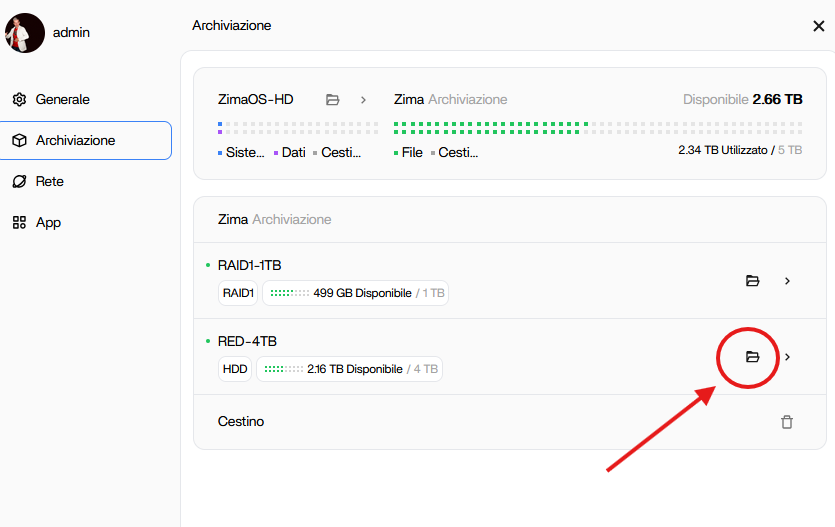Image resolution: width=835 pixels, height=527 pixels.
Task: Expand ZimaOS-HD chevron arrow
Action: coord(363,100)
